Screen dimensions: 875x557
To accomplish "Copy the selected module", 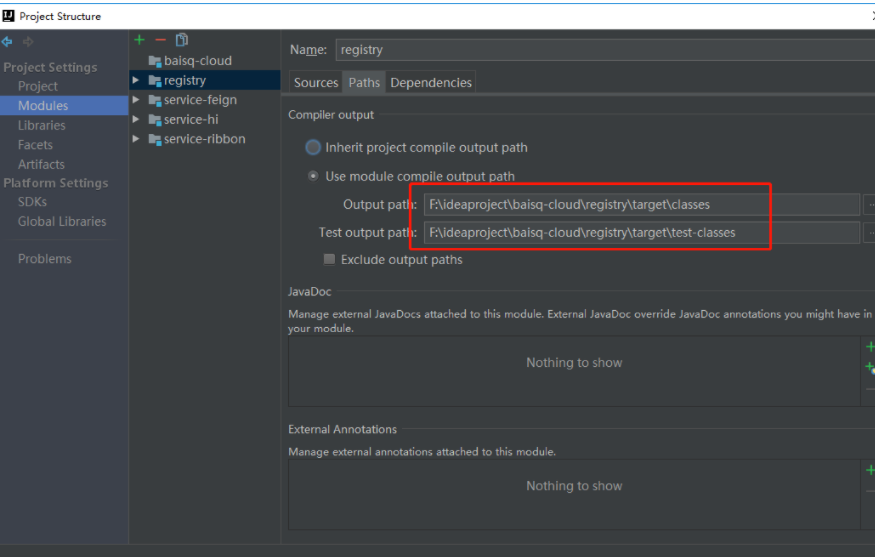I will [x=182, y=40].
